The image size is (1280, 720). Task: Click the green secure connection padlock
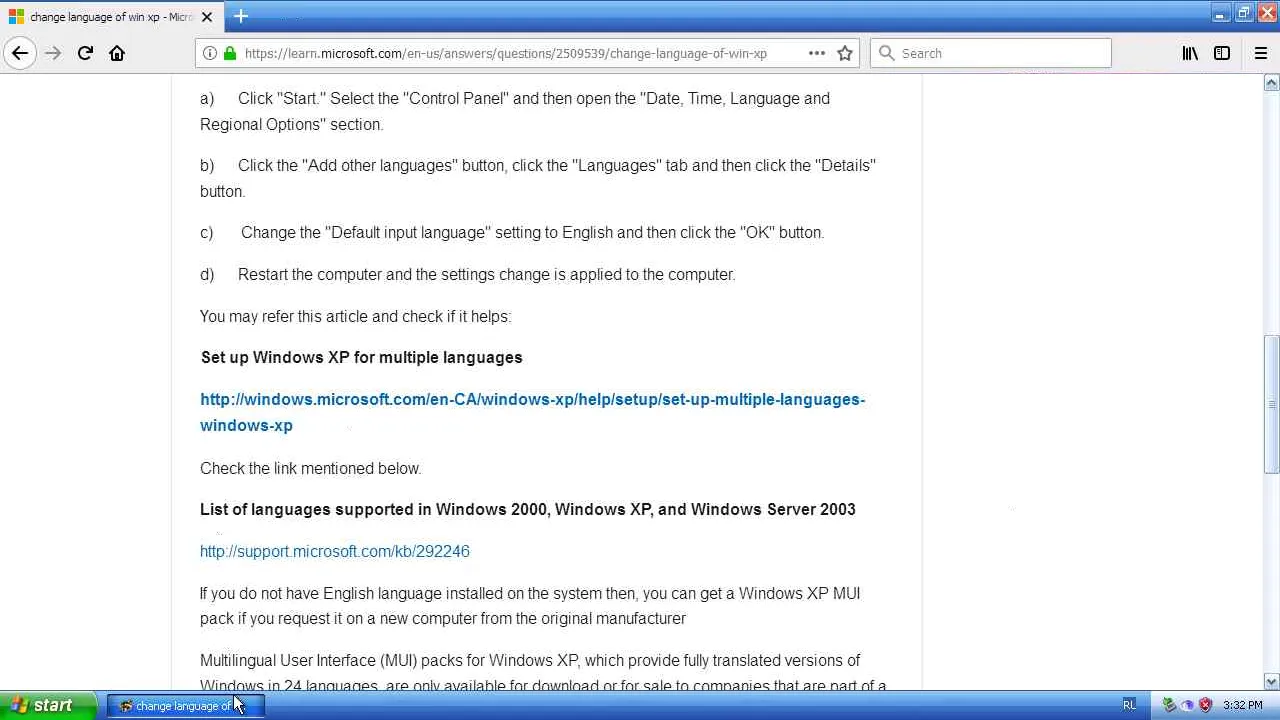(x=229, y=53)
